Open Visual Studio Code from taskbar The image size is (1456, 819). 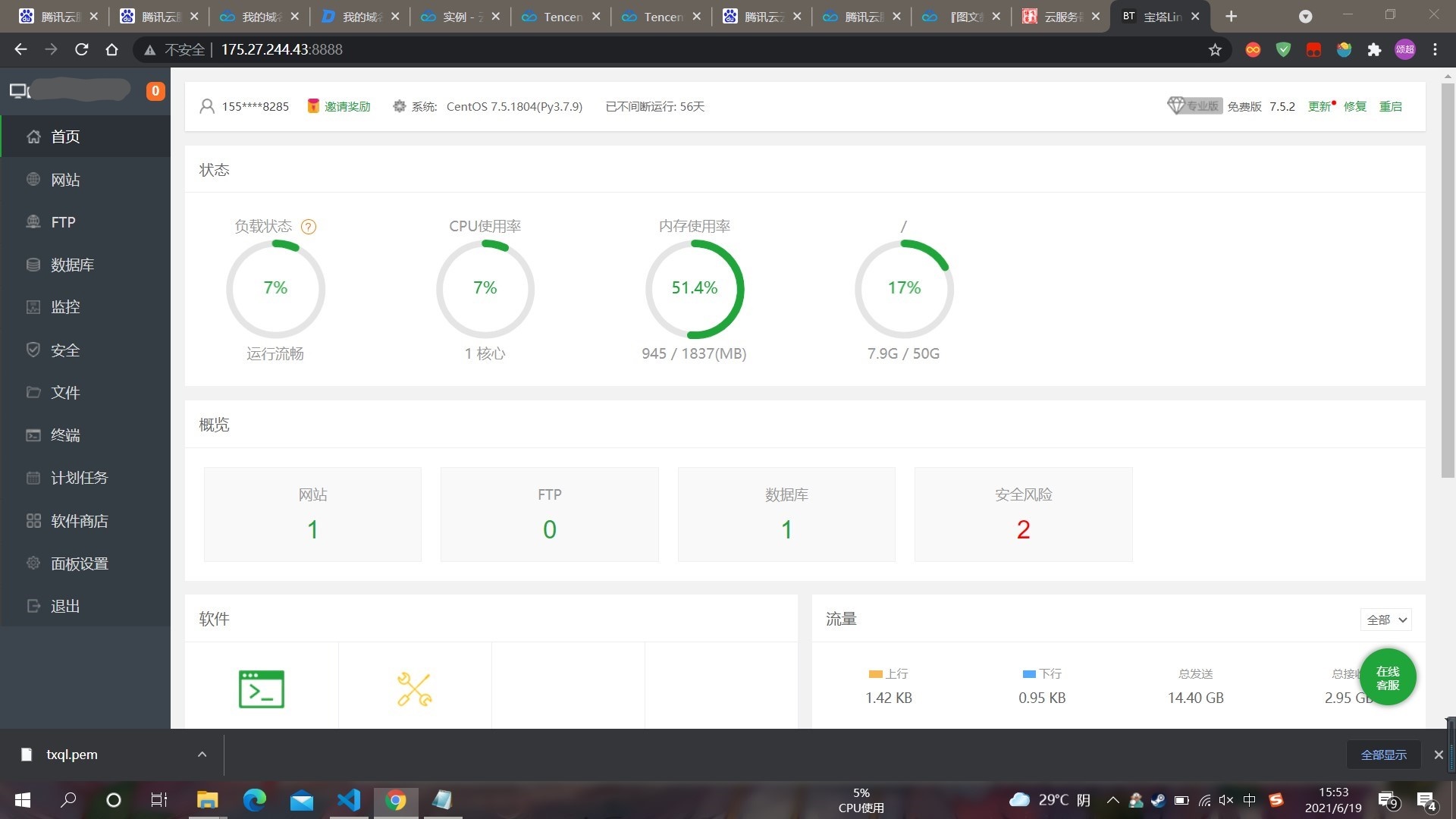coord(349,800)
